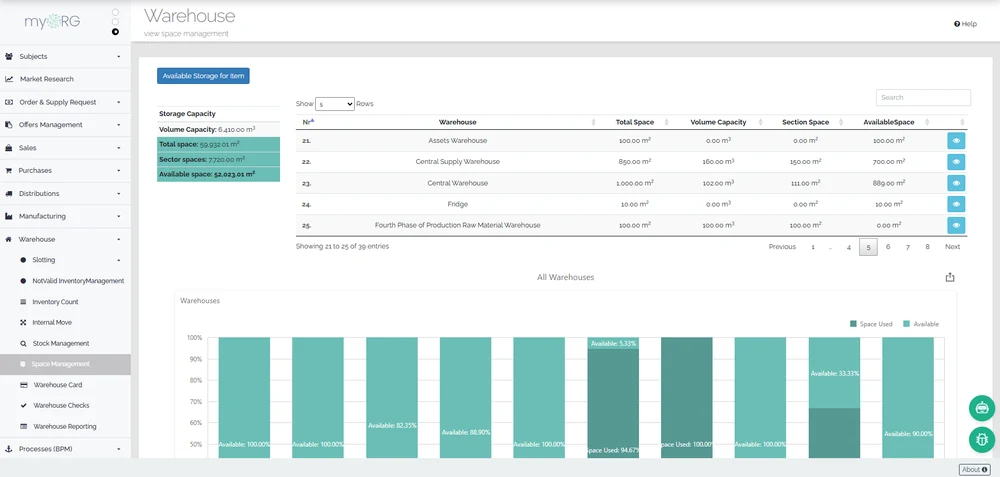The height and width of the screenshot is (477, 1000).
Task: Go to page 6 of table
Action: pos(888,247)
